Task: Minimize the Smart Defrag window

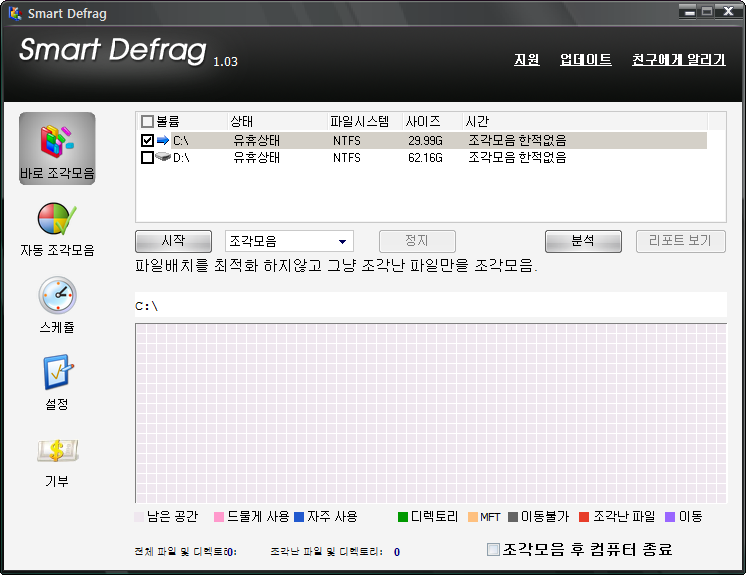Action: click(x=687, y=11)
